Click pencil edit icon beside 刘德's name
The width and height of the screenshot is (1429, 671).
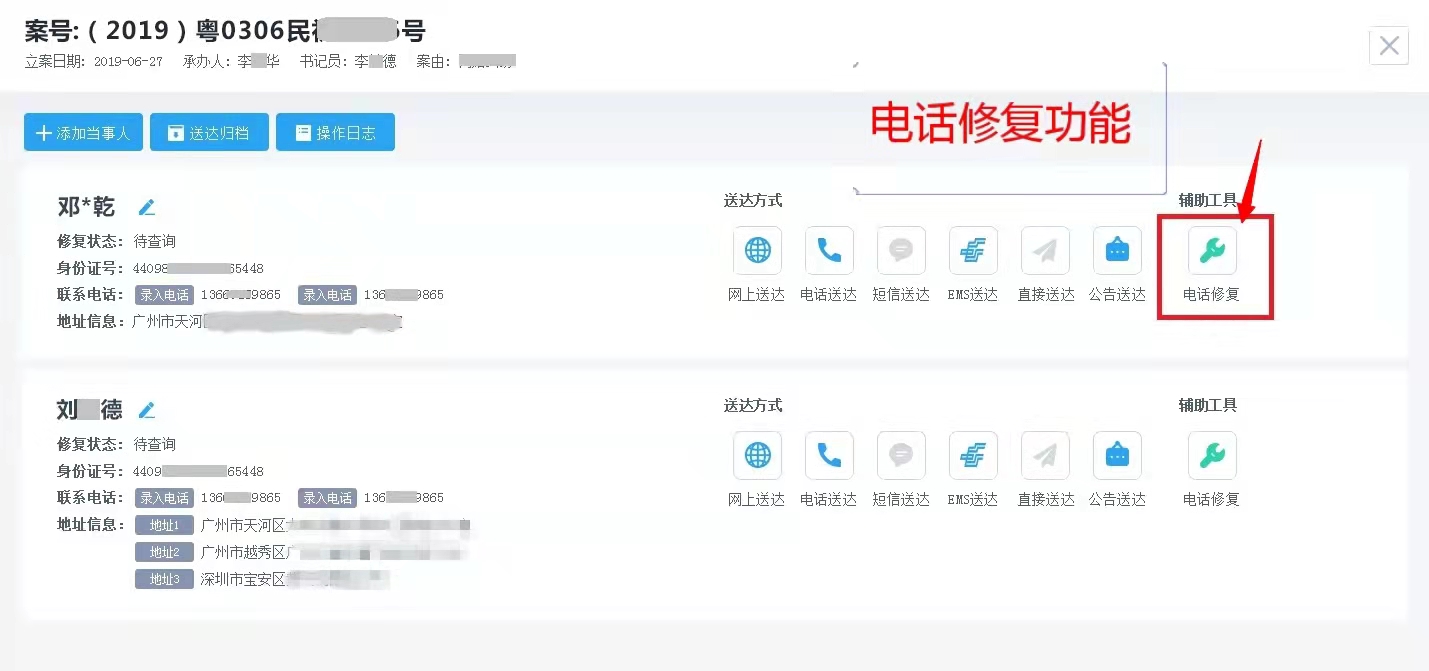pyautogui.click(x=147, y=410)
